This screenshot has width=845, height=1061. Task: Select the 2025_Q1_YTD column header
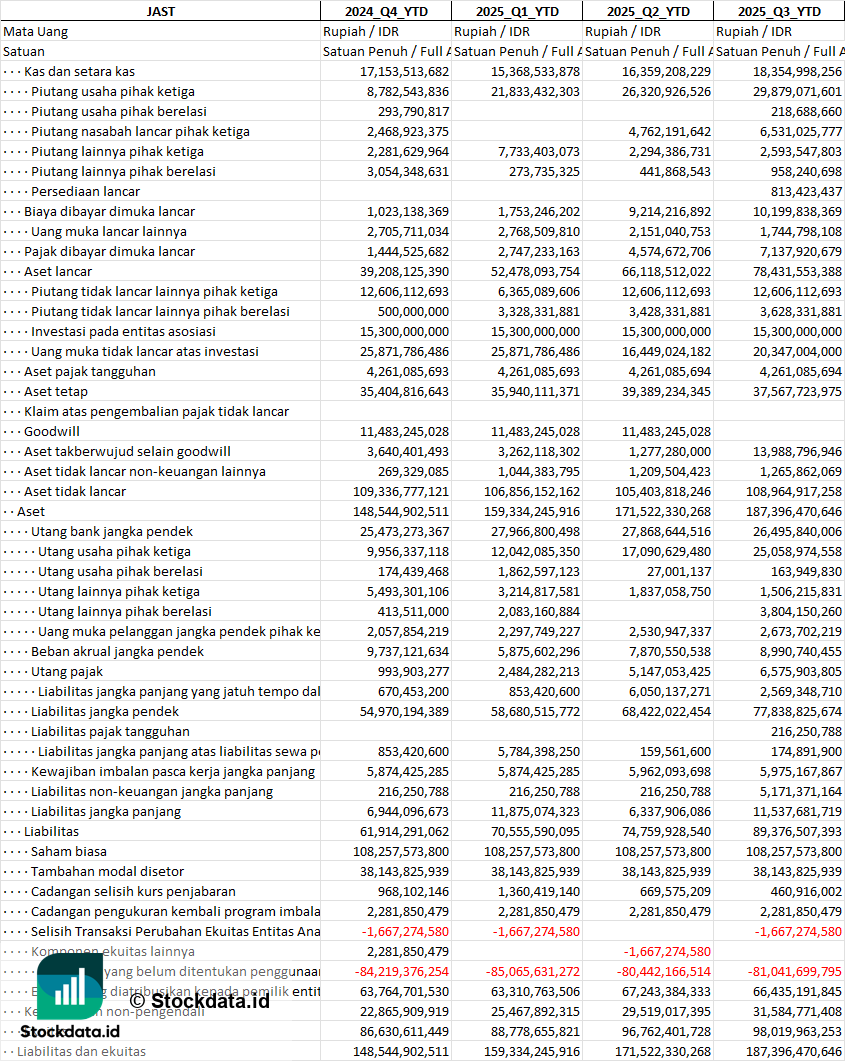tap(517, 12)
